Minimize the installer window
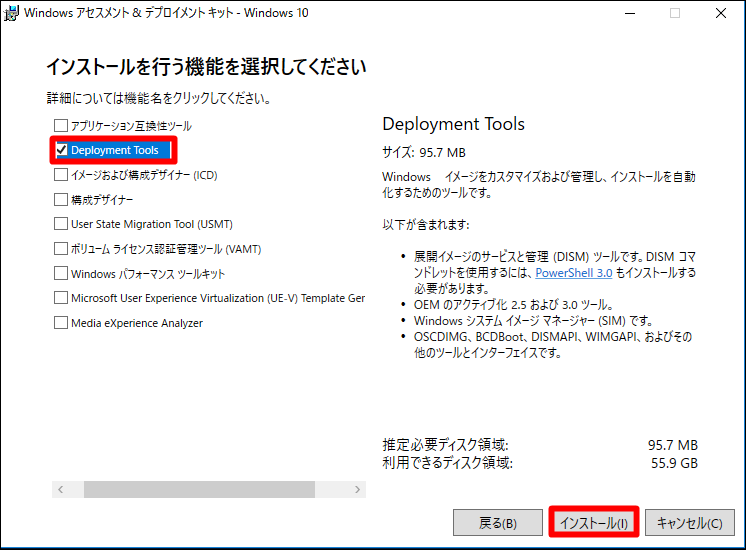This screenshot has width=746, height=550. click(x=630, y=13)
